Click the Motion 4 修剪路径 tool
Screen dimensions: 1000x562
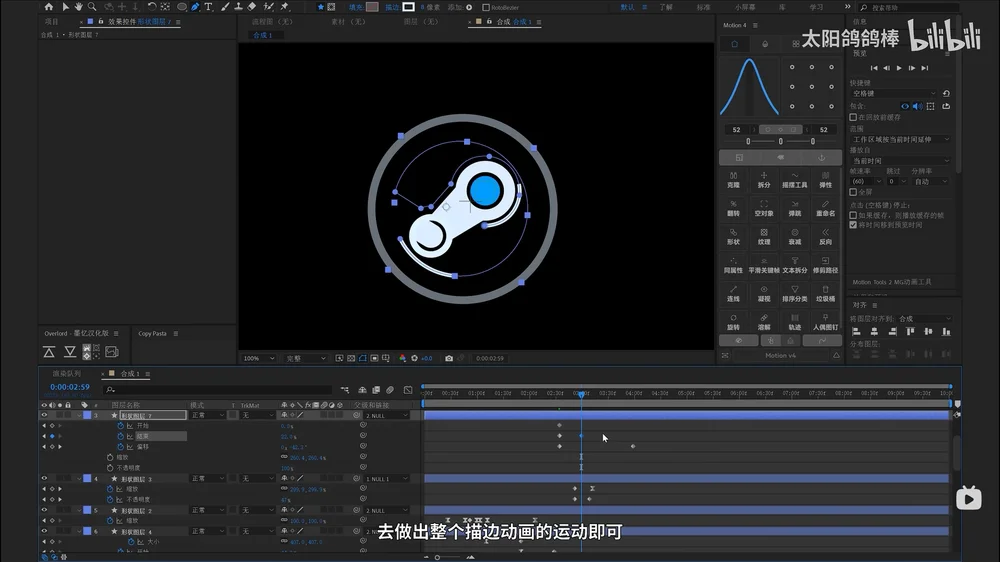(x=825, y=265)
